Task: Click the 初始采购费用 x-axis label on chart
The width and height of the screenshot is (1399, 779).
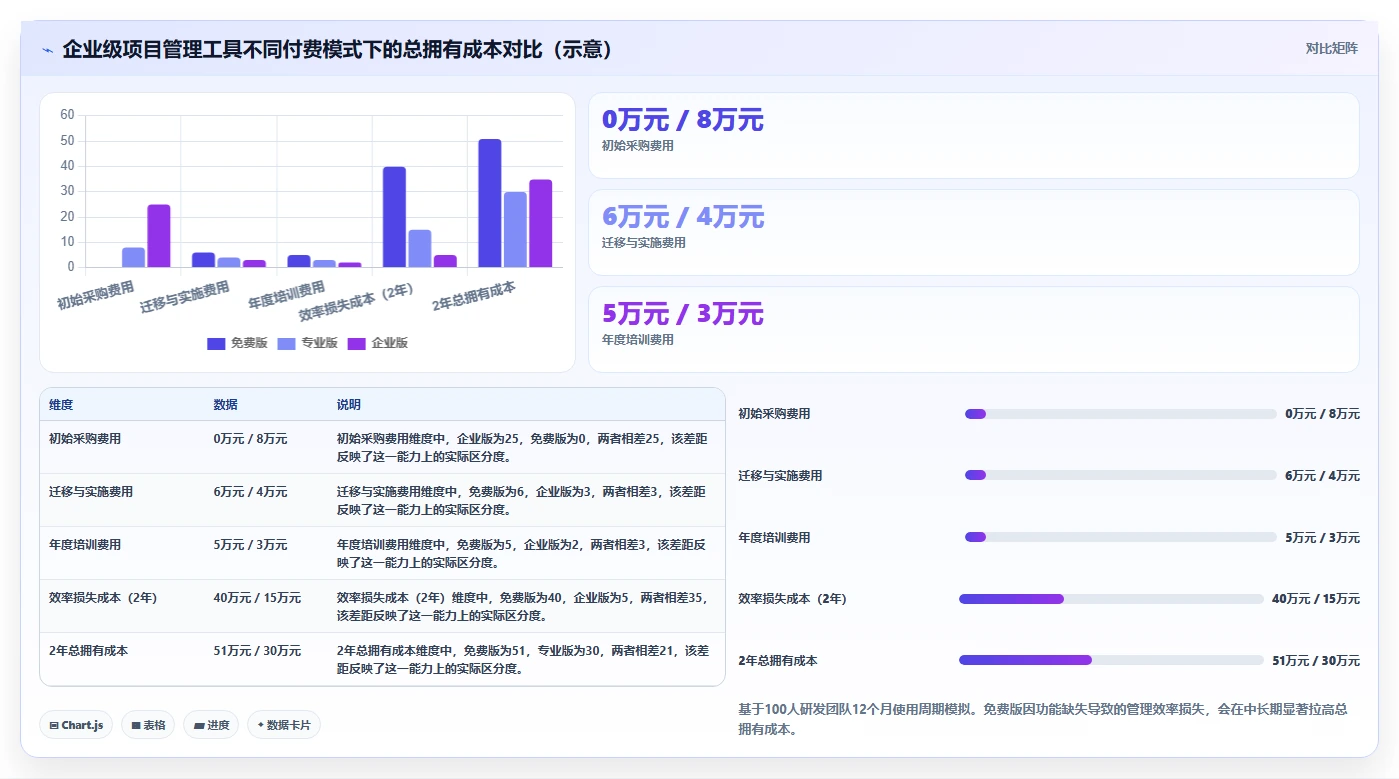Action: click(x=97, y=295)
